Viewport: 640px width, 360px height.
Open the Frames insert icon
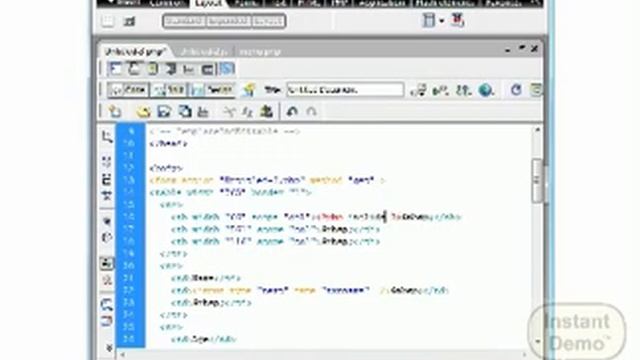(429, 20)
